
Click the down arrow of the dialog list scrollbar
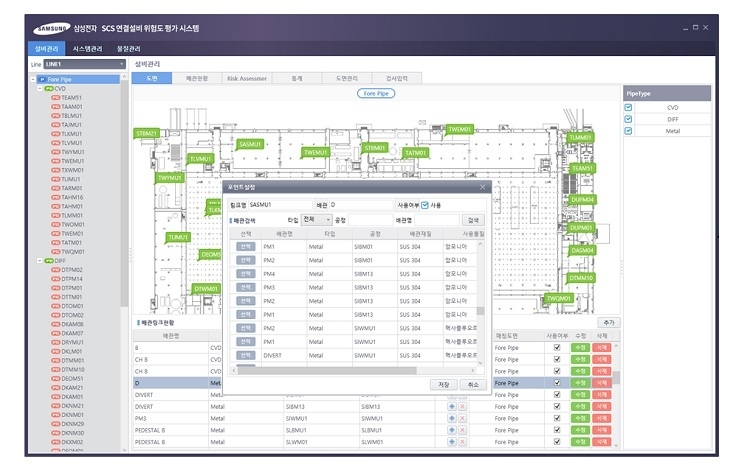coord(480,363)
